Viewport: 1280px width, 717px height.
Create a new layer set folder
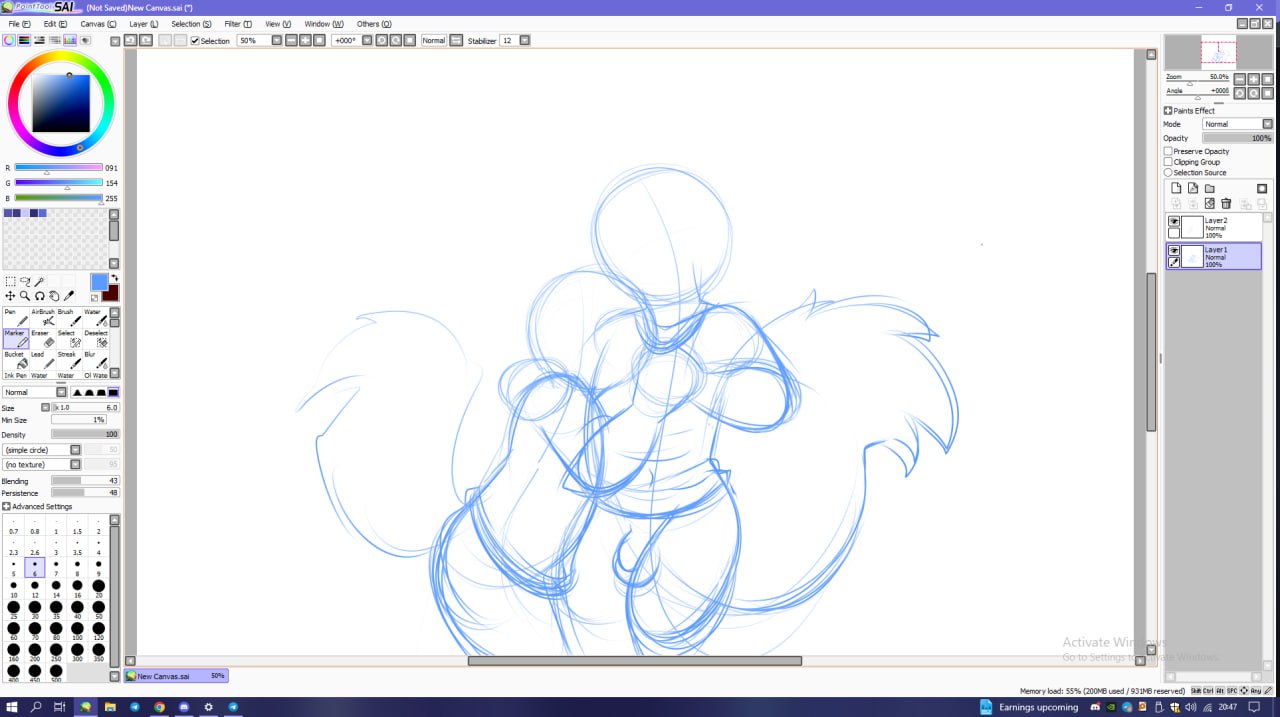pos(1209,188)
